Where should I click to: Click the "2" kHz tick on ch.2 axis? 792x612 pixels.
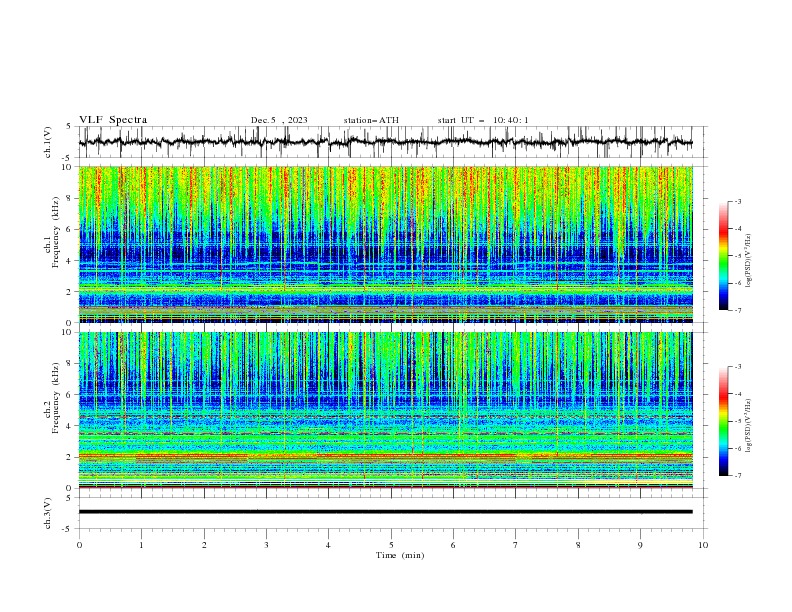71,457
